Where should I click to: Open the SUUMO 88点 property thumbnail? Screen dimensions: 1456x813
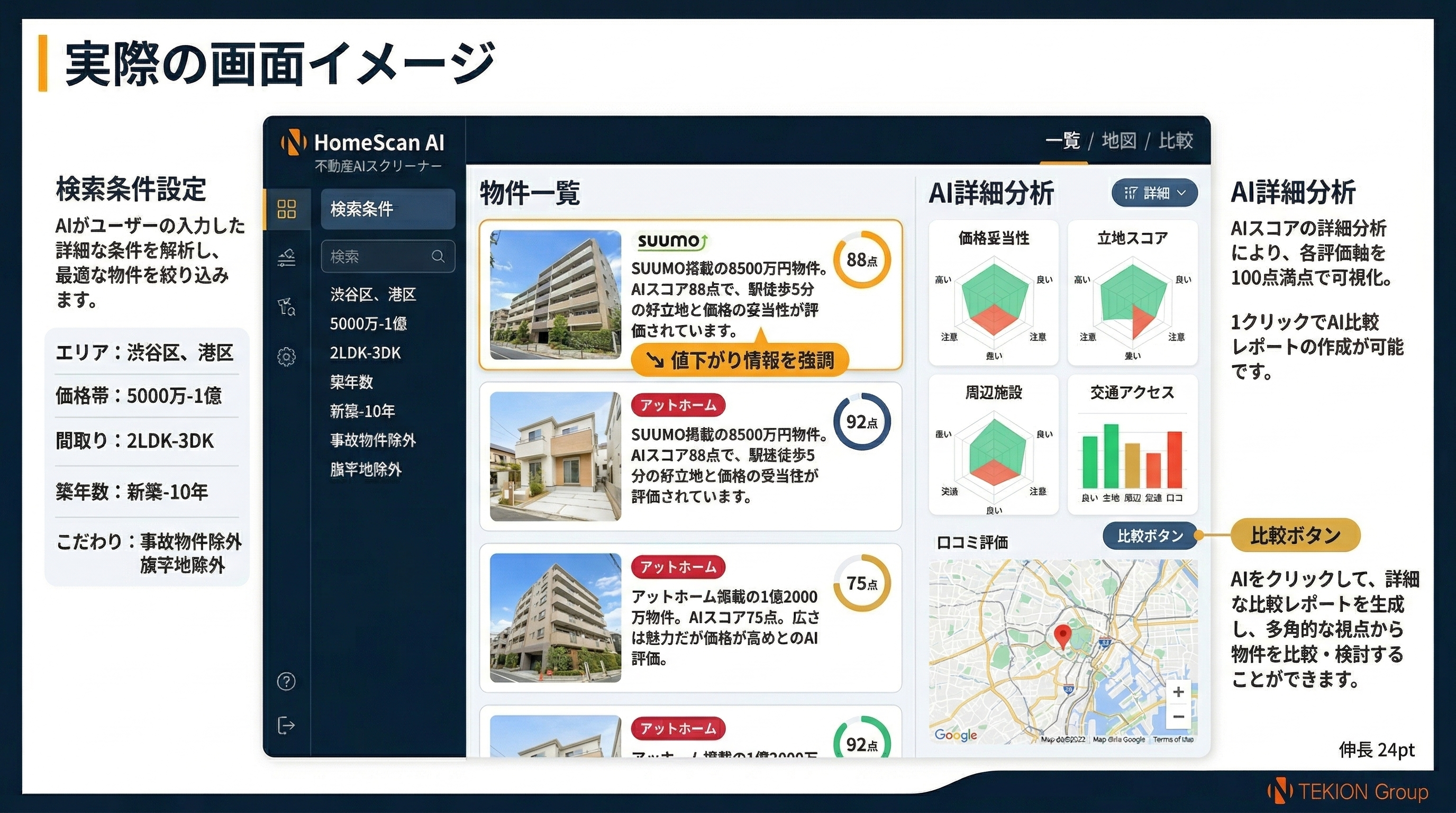coord(555,295)
